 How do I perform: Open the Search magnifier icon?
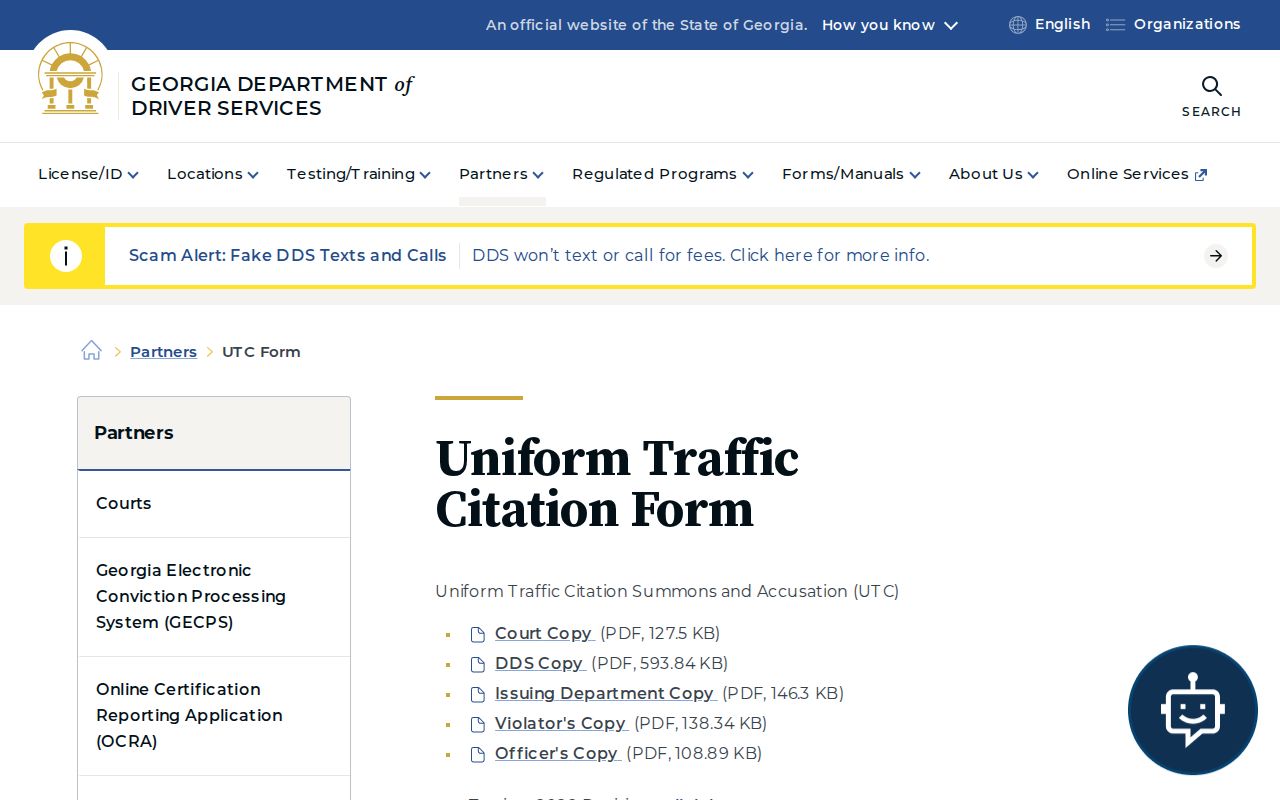pos(1211,86)
